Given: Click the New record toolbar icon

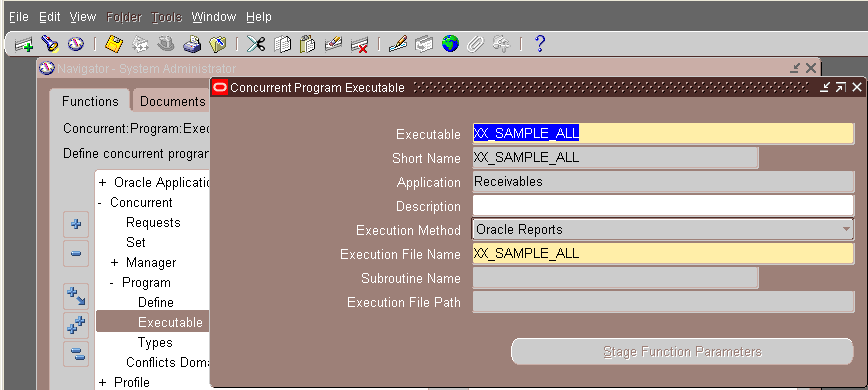Looking at the screenshot, I should (24, 44).
